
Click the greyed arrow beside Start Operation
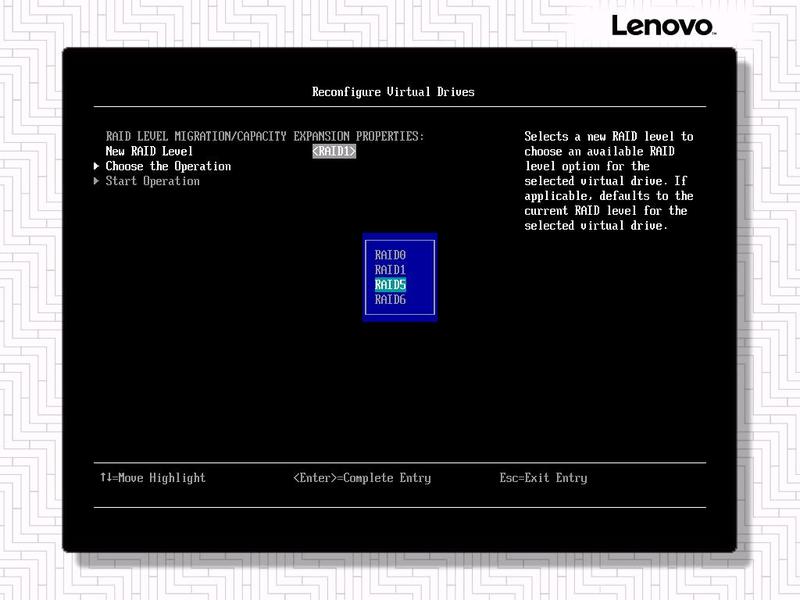97,181
